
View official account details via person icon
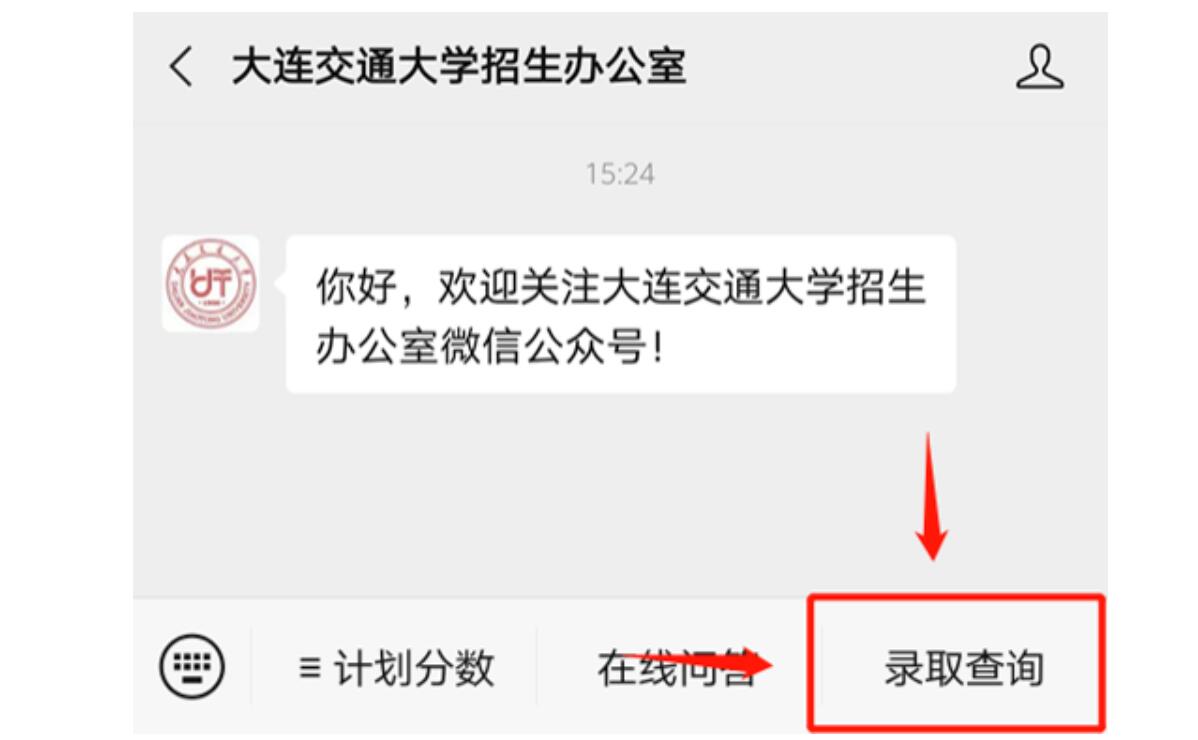point(1039,67)
